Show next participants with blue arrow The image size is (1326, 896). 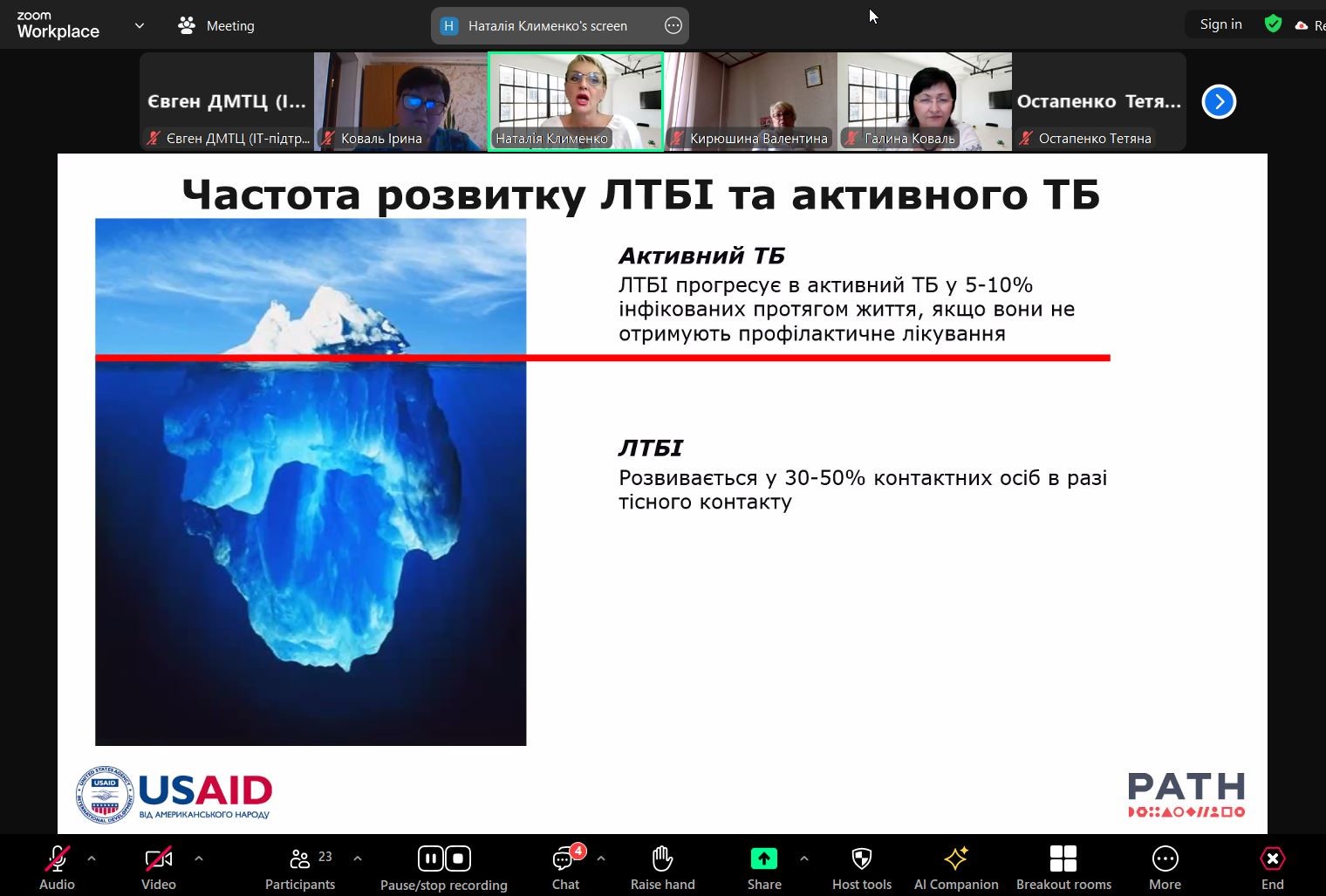1219,102
